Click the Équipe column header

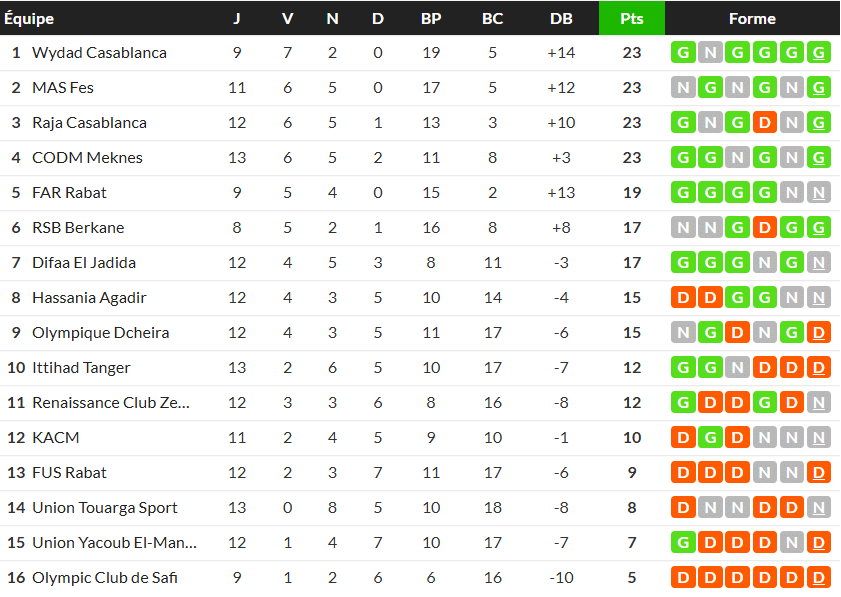click(x=30, y=19)
